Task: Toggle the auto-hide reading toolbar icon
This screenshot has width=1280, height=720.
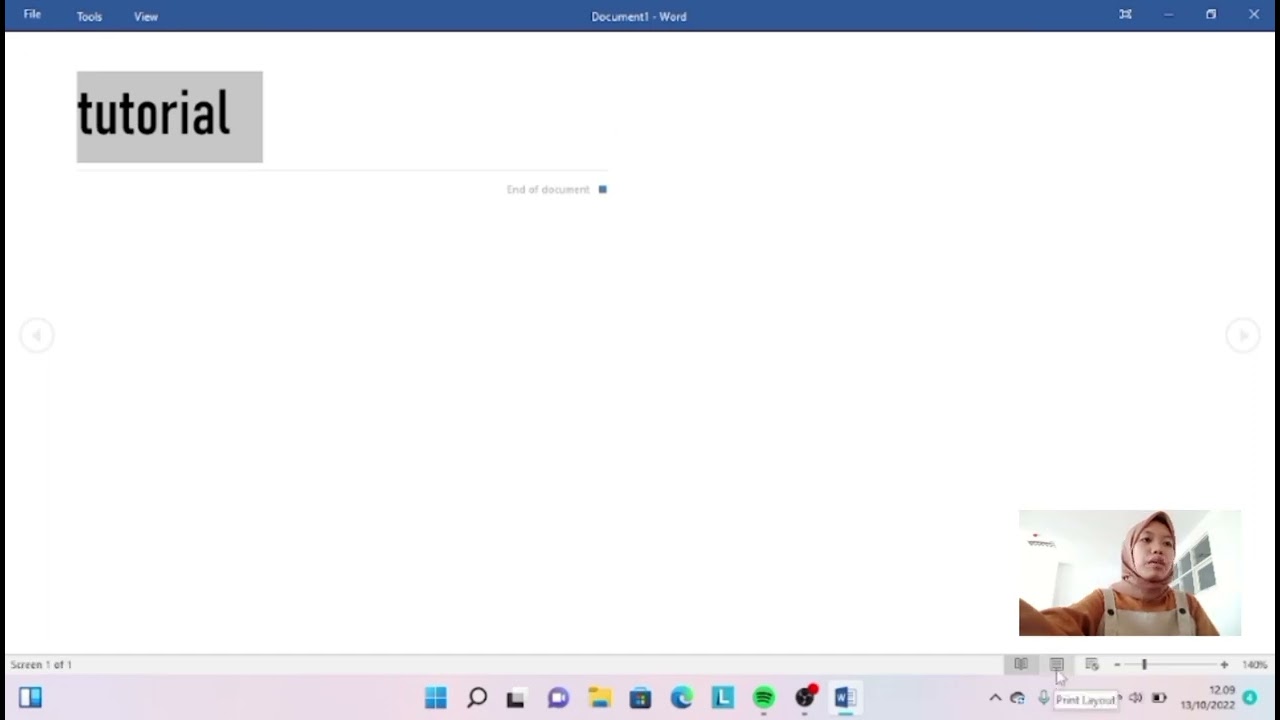Action: [1126, 15]
